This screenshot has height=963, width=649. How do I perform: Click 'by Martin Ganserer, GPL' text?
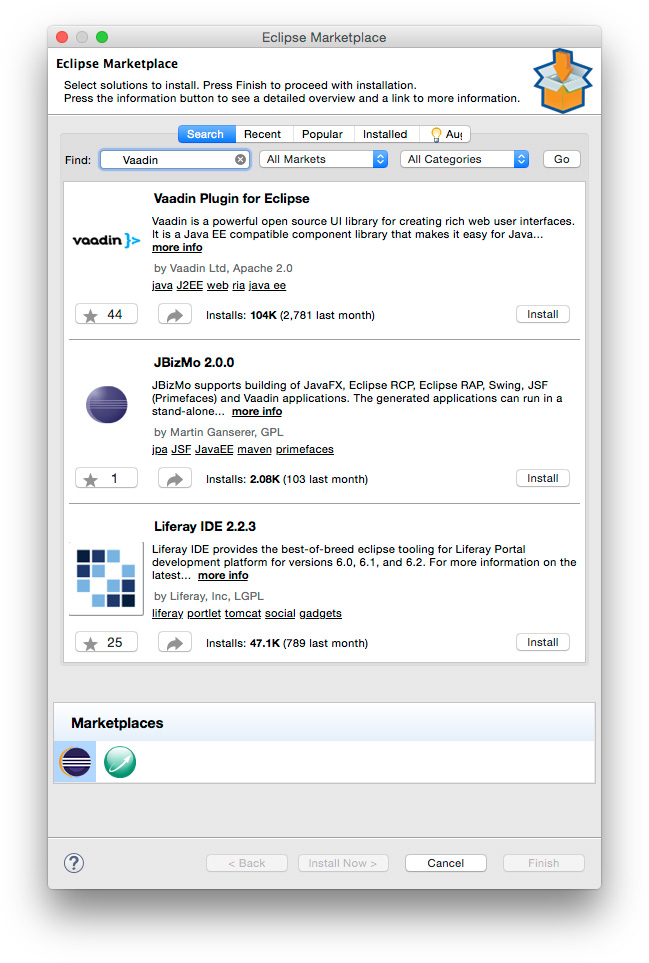(219, 432)
